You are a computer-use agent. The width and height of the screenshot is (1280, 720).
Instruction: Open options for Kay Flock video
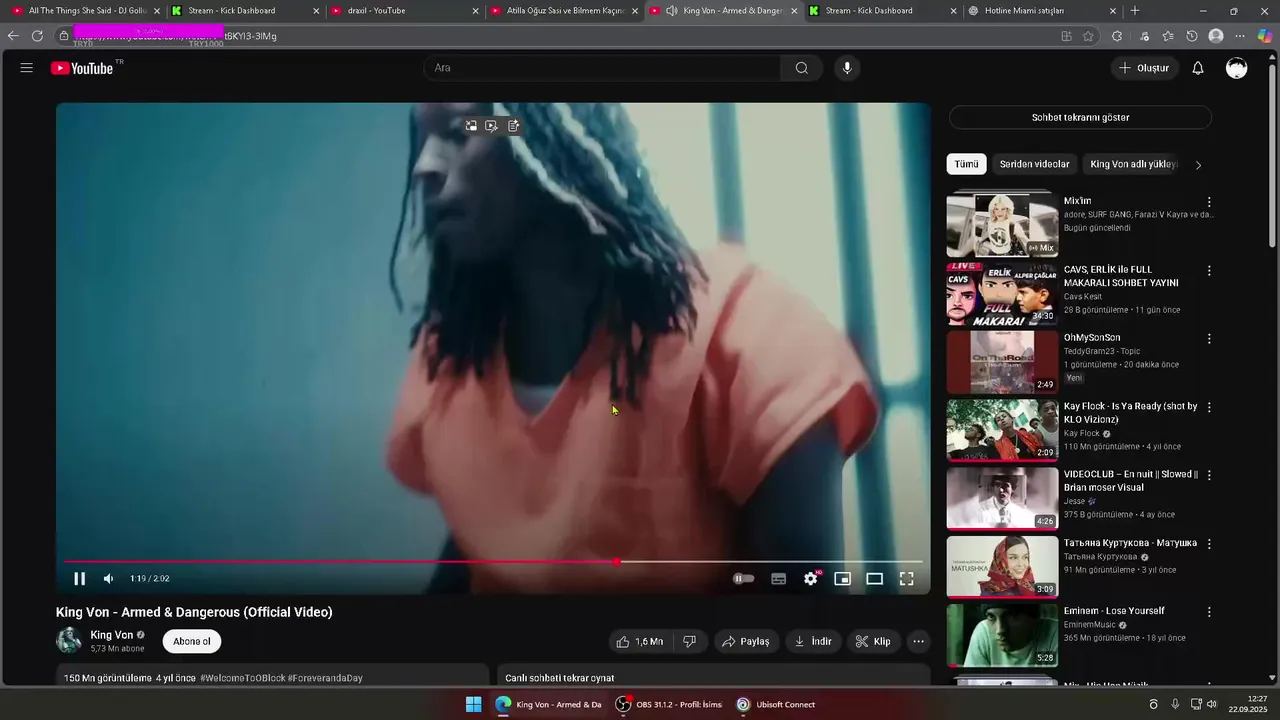click(x=1209, y=408)
